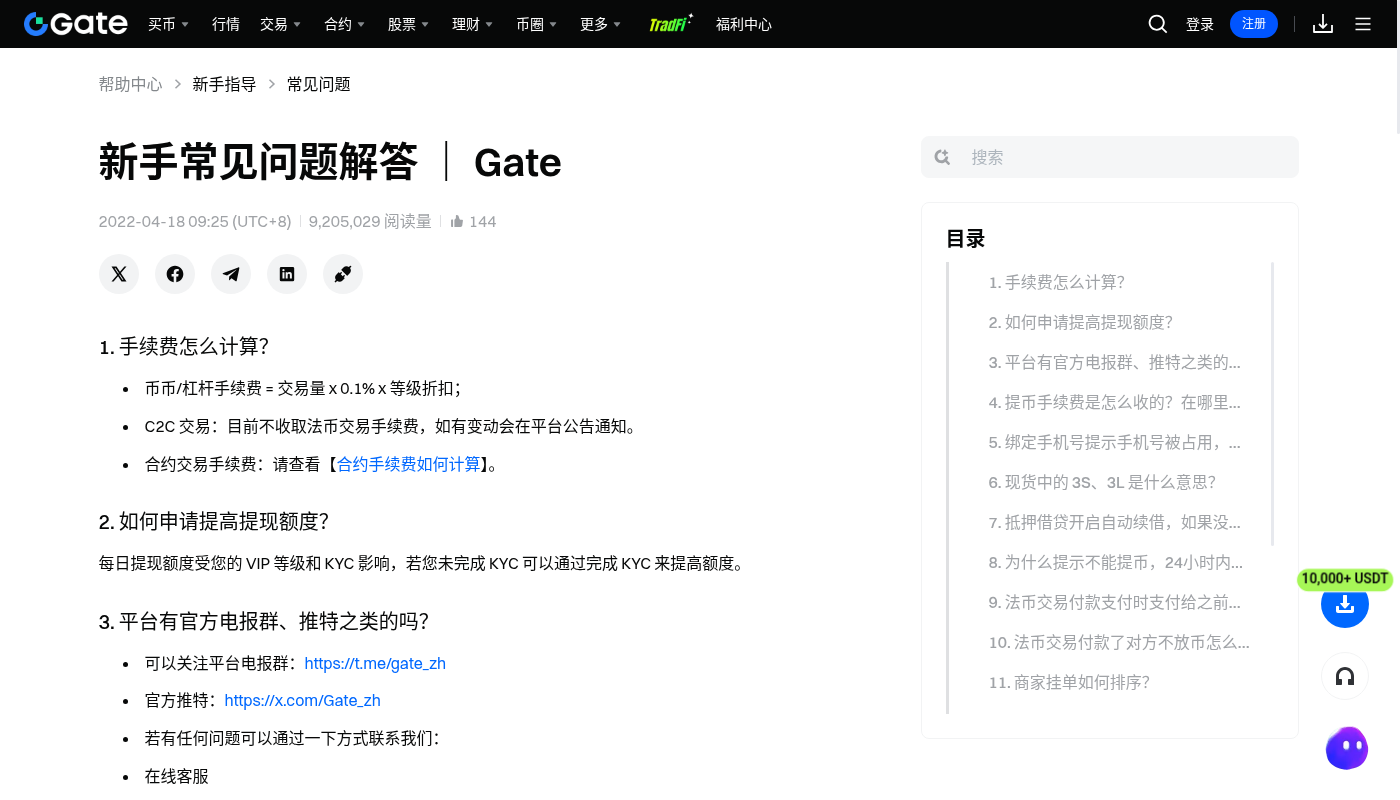Jump to TOC item 3 平台有官方电报群
The width and height of the screenshot is (1400, 800).
1114,362
